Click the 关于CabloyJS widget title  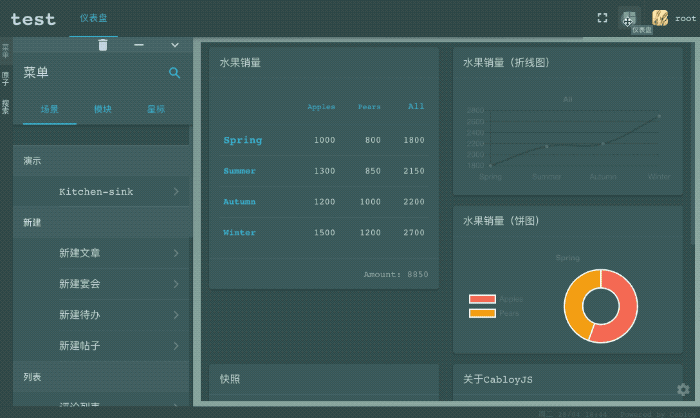(x=498, y=380)
